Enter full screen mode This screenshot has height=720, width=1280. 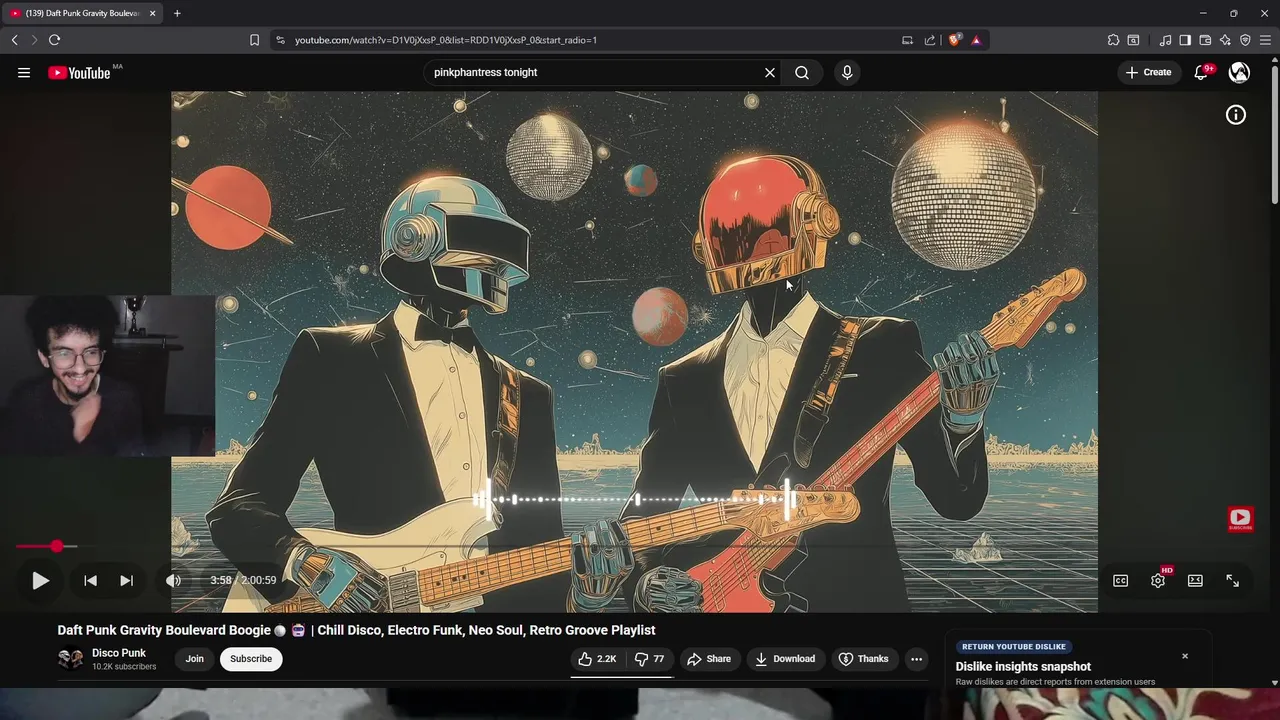[x=1232, y=580]
